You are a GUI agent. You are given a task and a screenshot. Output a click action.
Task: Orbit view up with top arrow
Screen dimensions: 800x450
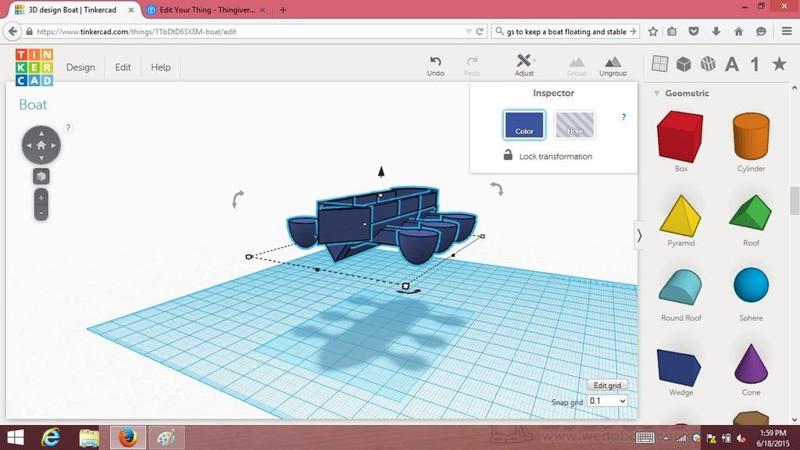point(41,133)
